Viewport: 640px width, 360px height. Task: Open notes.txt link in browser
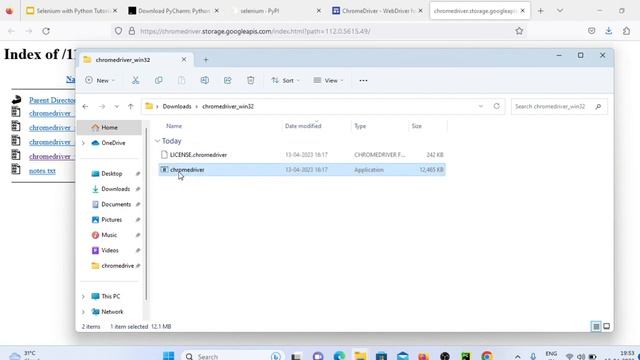click(42, 171)
